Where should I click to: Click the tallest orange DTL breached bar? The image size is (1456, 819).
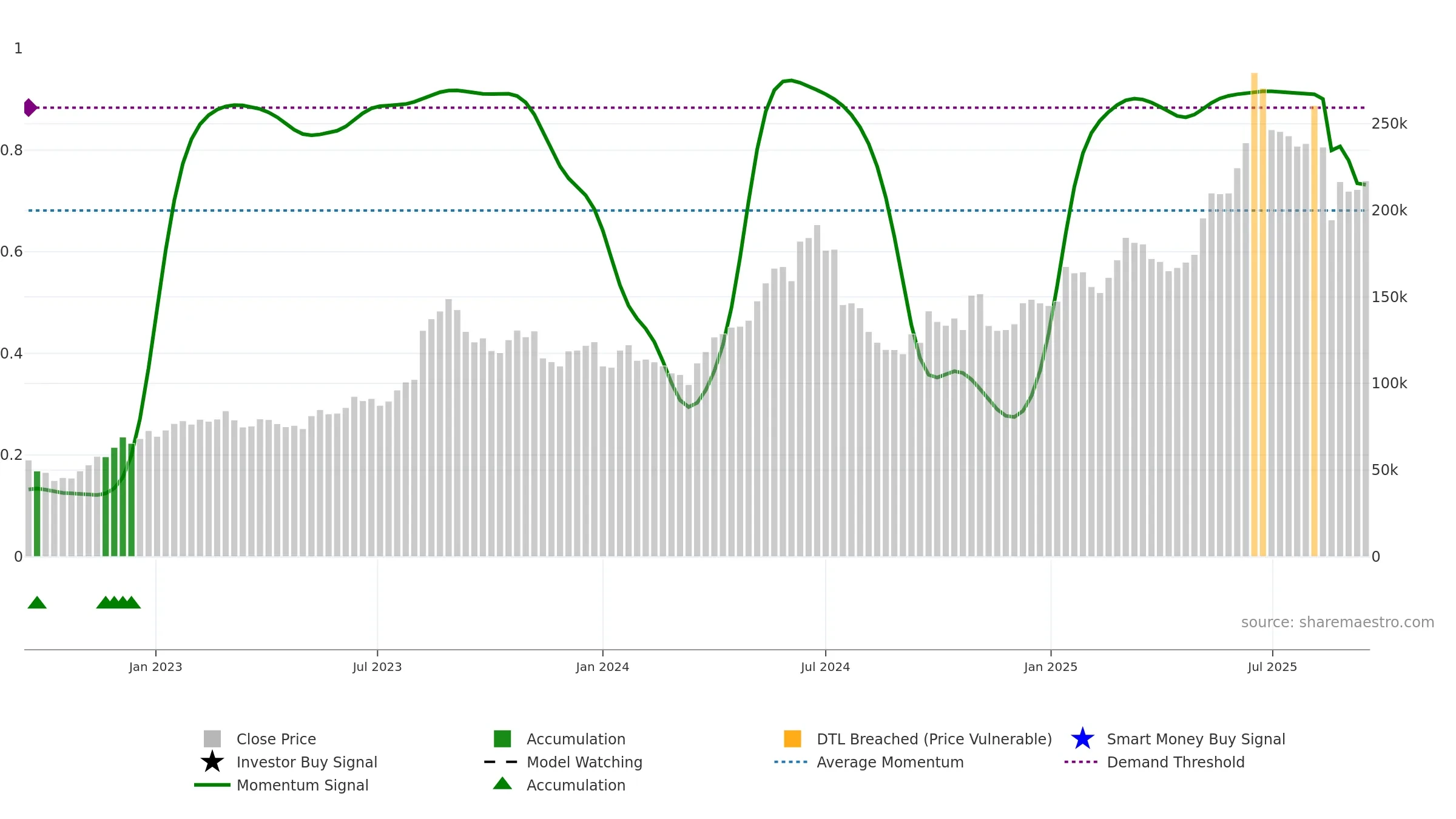click(1254, 314)
